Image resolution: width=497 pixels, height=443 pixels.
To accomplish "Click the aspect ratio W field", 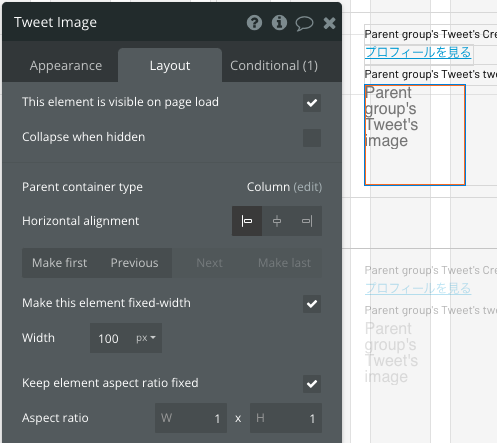I will [191, 418].
